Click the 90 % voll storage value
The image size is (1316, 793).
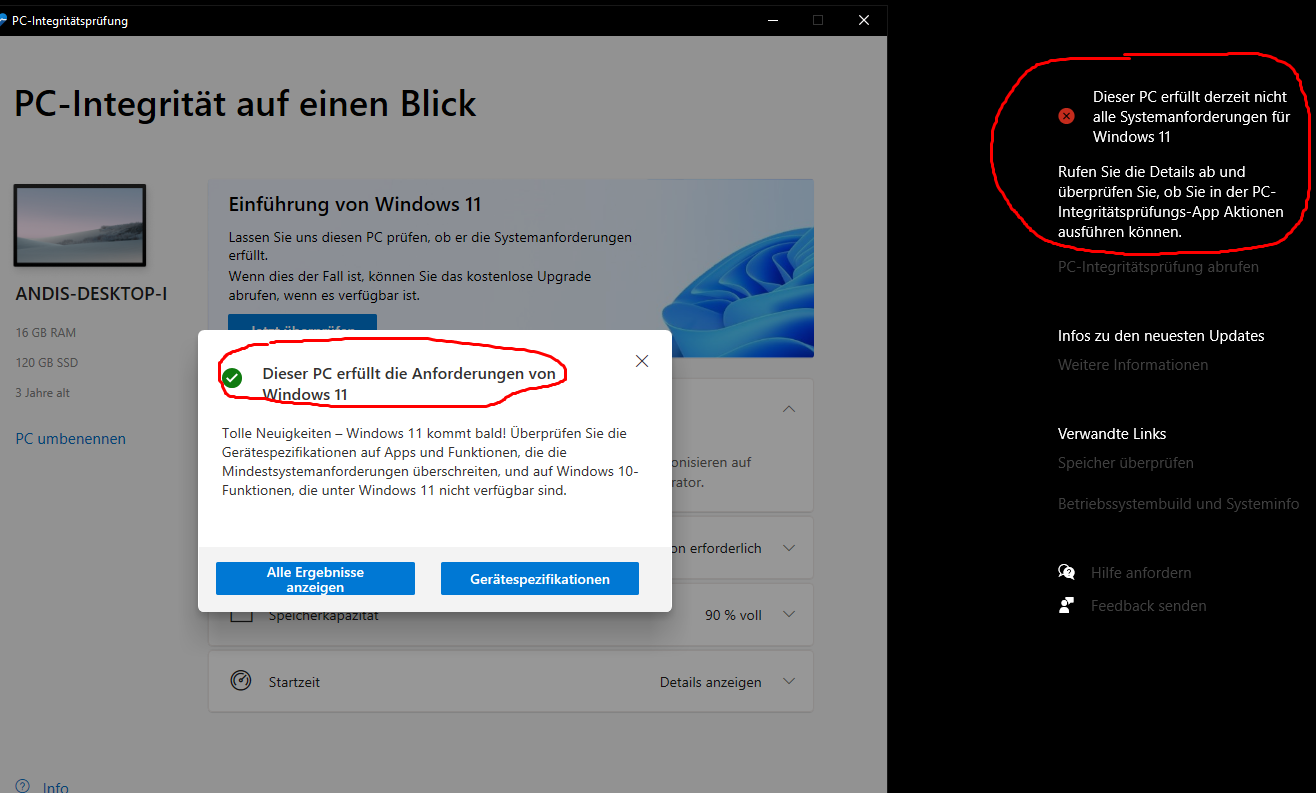tap(733, 615)
